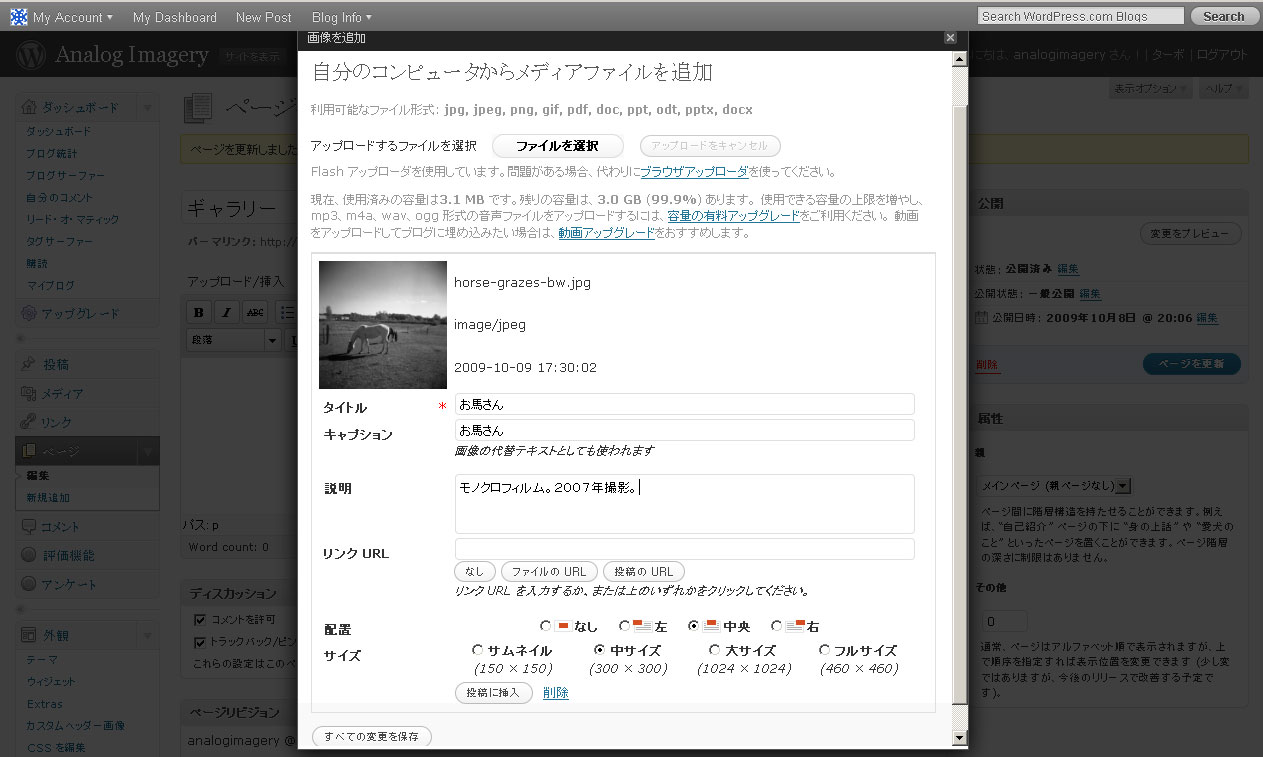Open the My Account dropdown menu
1263x757 pixels.
click(x=73, y=17)
